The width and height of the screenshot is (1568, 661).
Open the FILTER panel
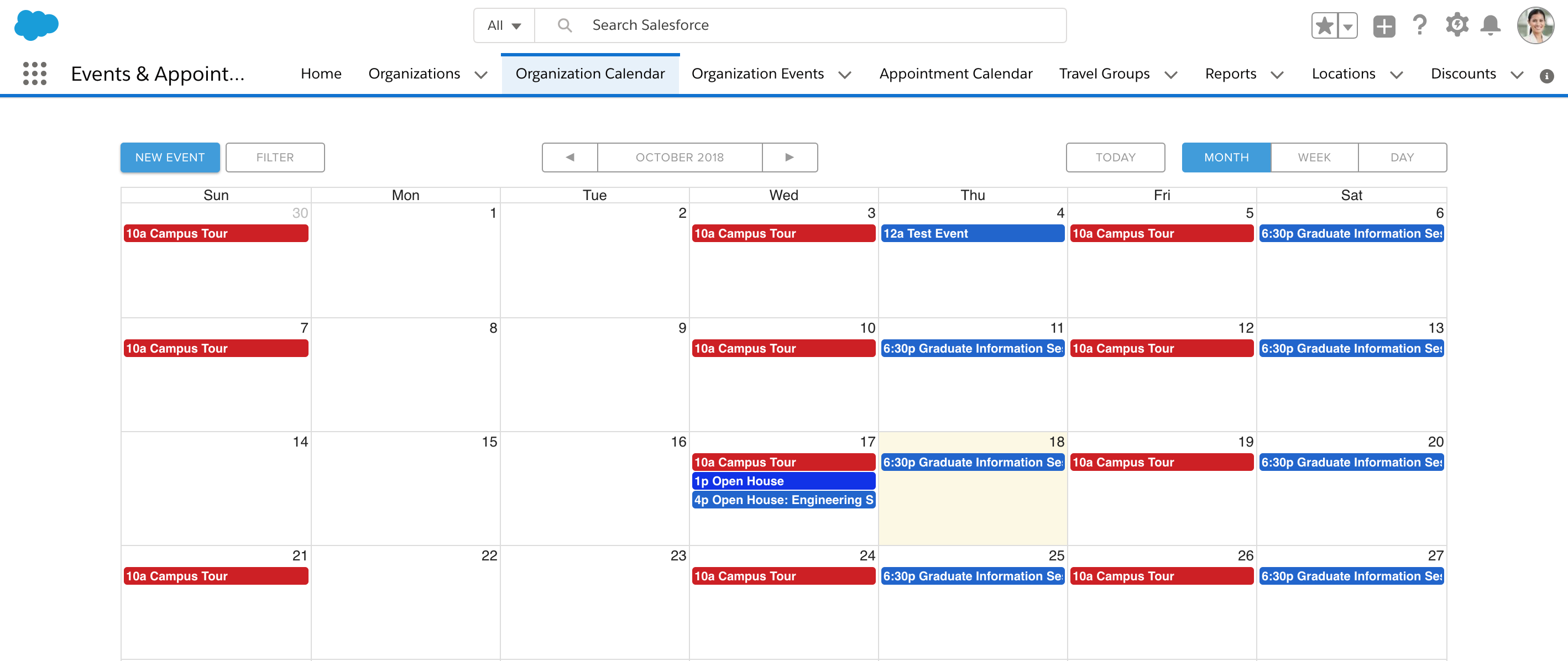[x=275, y=157]
